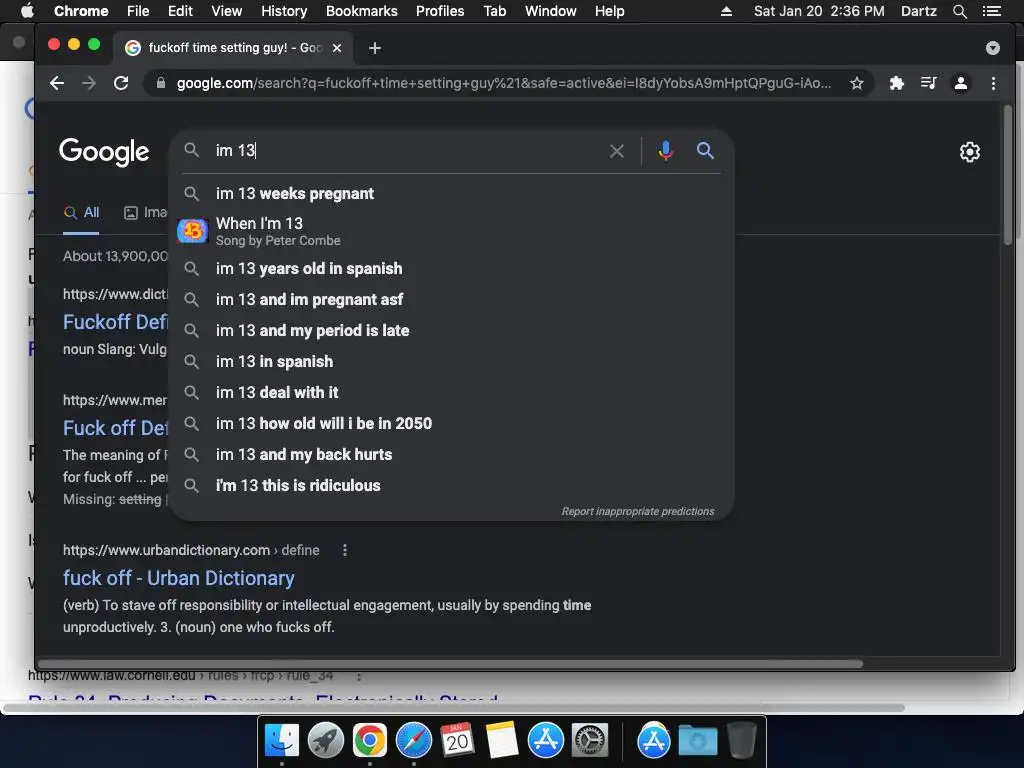Viewport: 1024px width, 768px height.
Task: Click the horizontal scrollbar of front window
Action: [451, 664]
